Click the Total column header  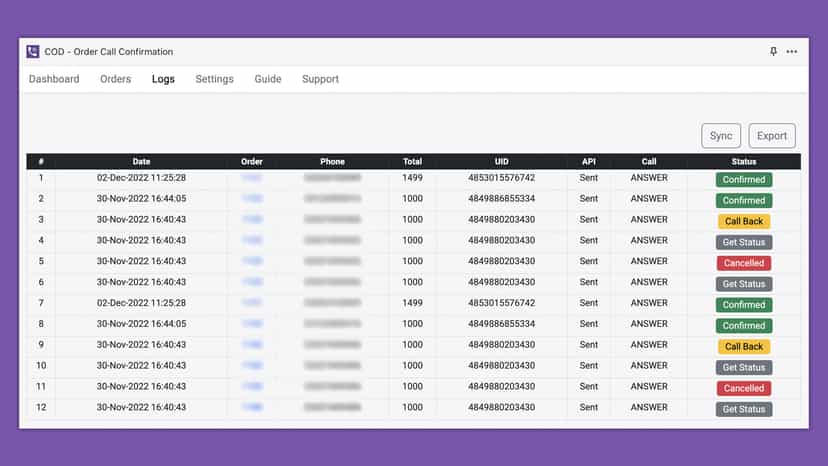pos(412,162)
